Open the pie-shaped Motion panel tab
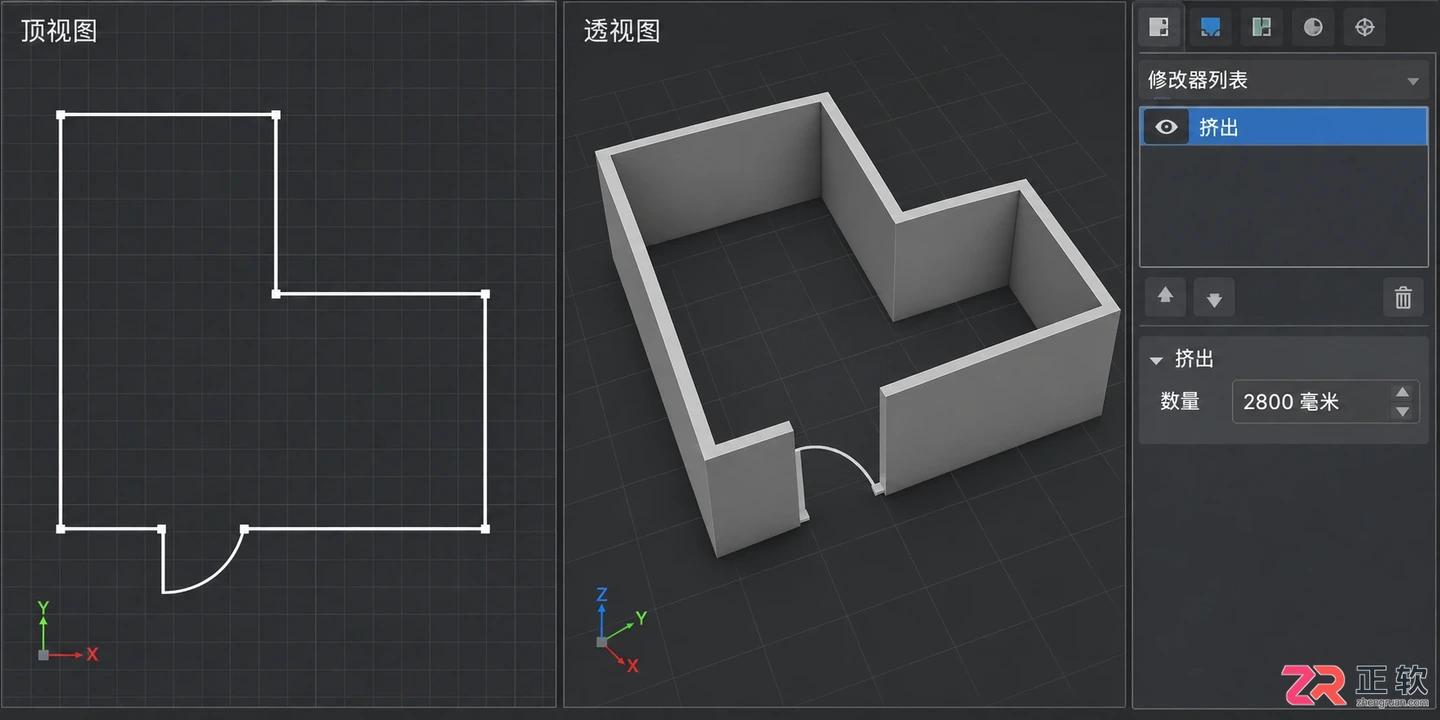The width and height of the screenshot is (1440, 720). 1313,27
